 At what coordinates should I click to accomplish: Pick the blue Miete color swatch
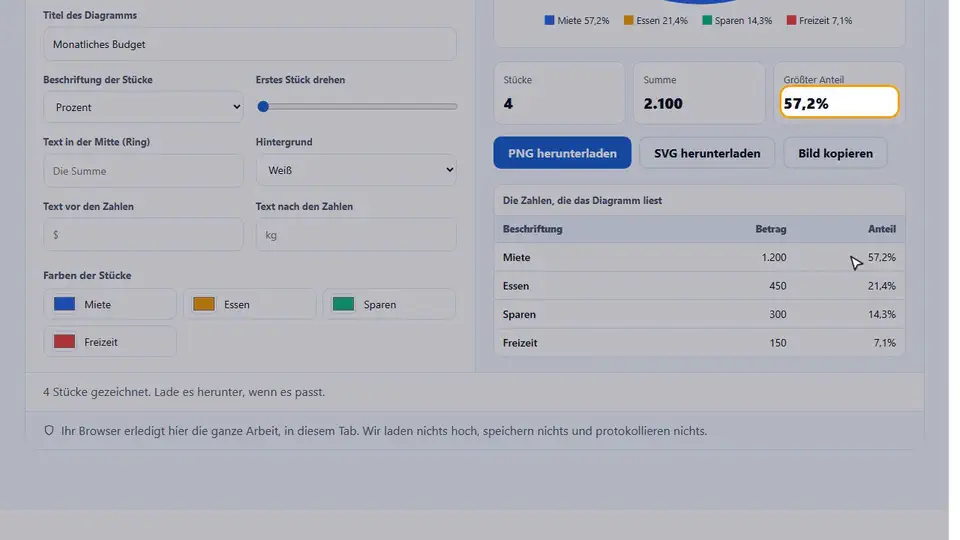click(x=64, y=304)
